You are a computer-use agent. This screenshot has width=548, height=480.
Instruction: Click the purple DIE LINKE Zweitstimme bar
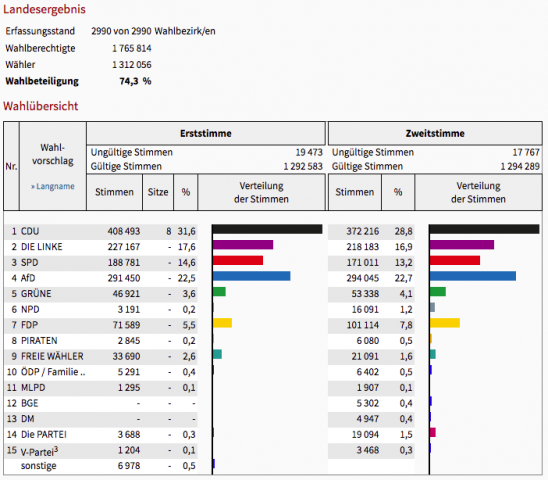point(462,245)
